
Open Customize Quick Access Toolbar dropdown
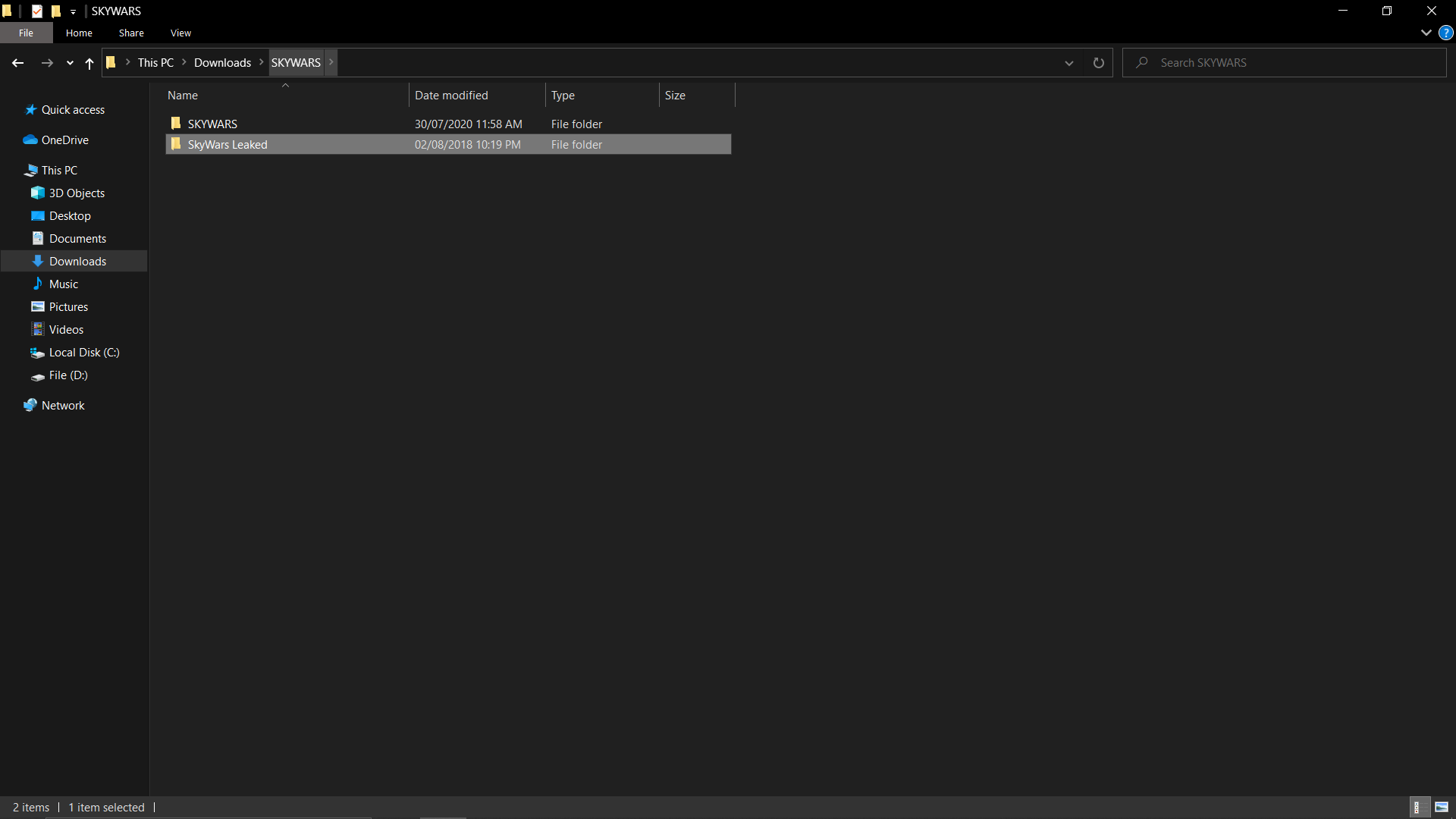73,11
